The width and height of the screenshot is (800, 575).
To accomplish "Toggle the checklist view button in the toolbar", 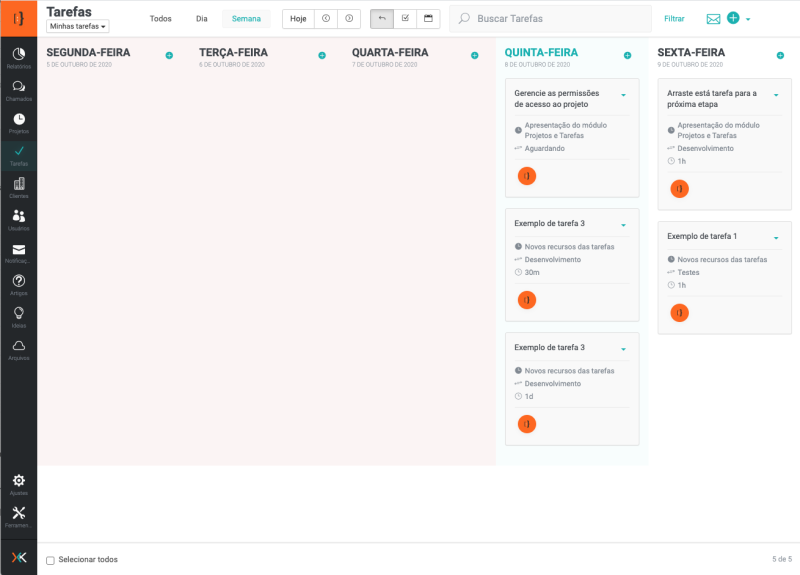I will coord(405,18).
